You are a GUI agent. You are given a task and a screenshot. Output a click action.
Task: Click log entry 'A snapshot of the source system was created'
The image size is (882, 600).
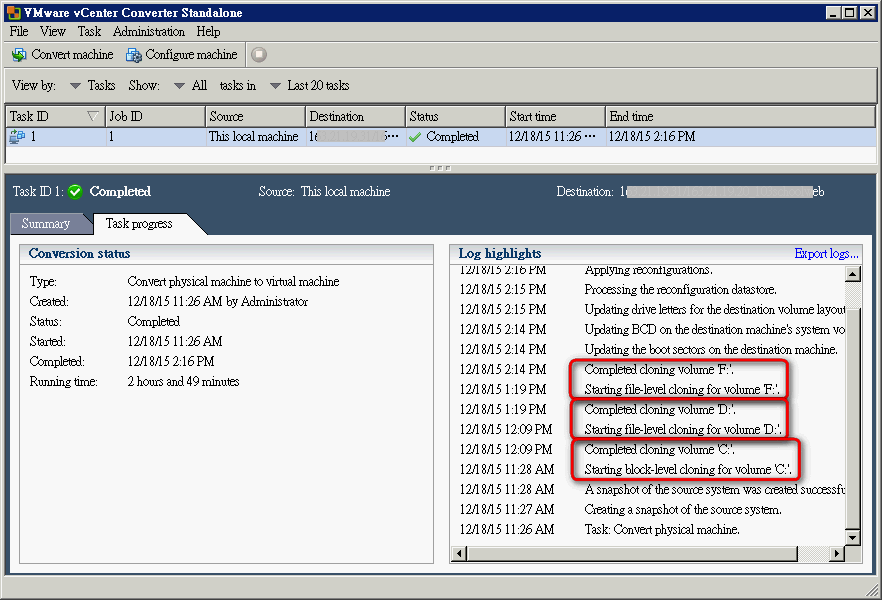(x=714, y=490)
